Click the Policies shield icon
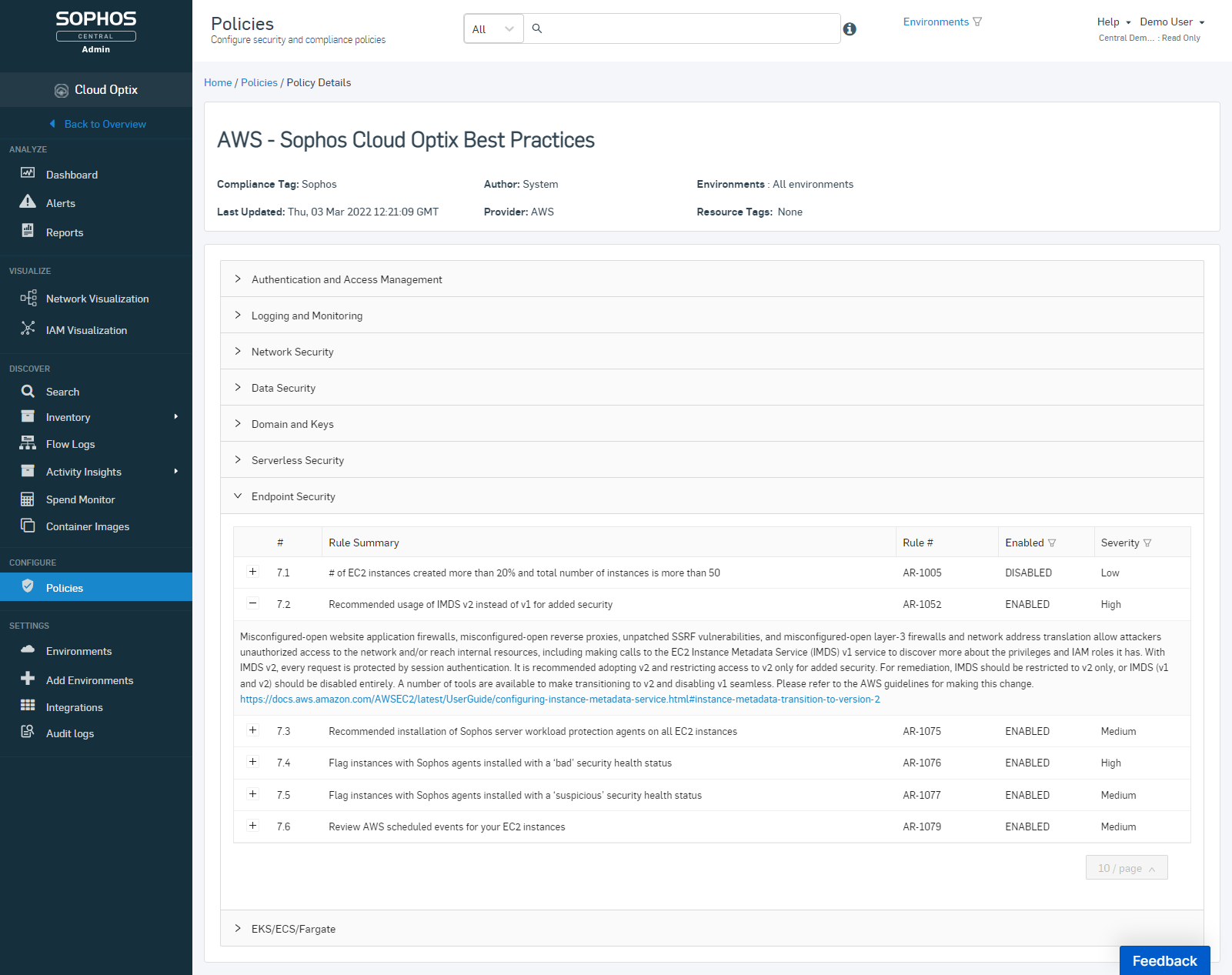1232x975 pixels. coord(28,586)
